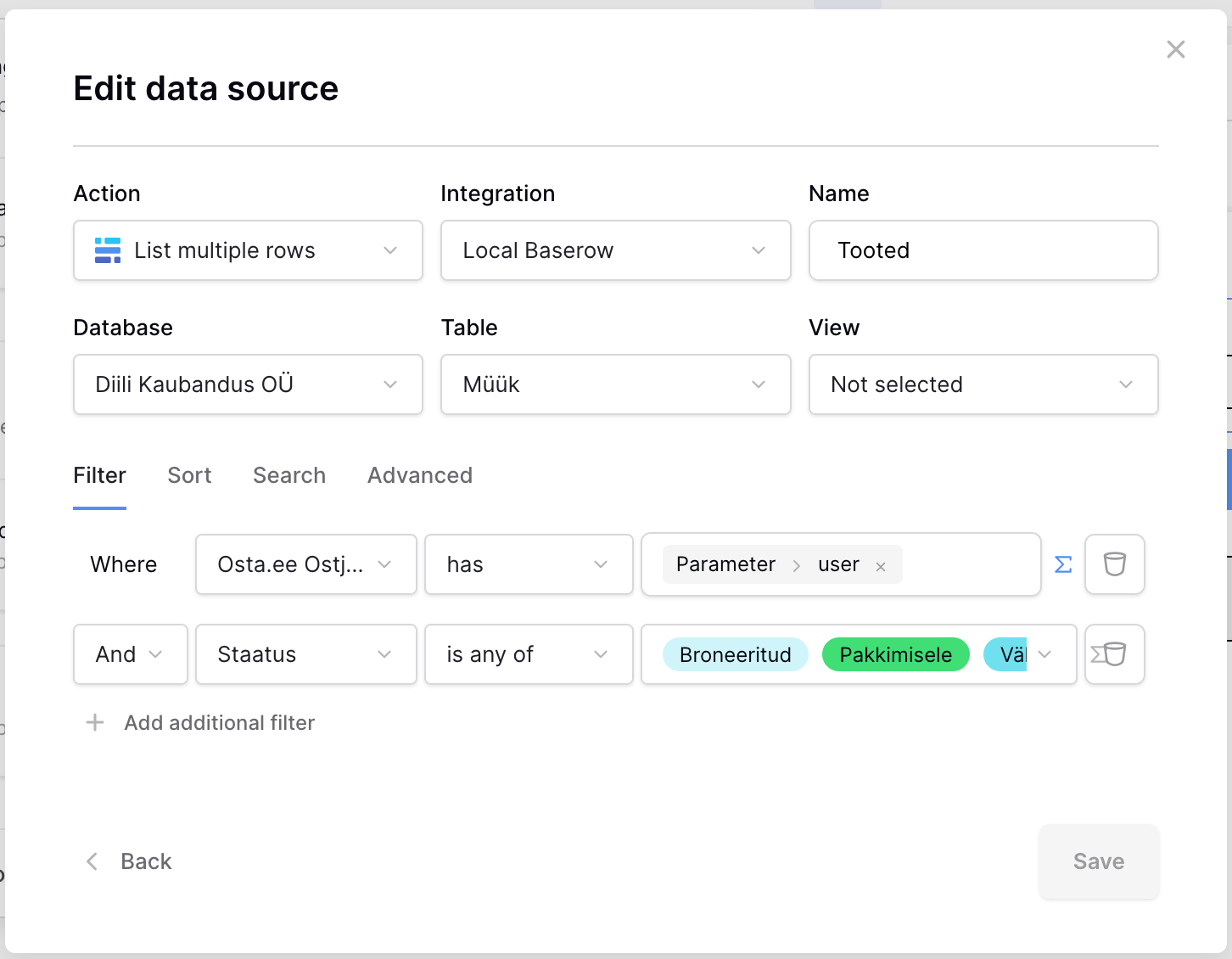Screen dimensions: 1232x959
Task: Change the 'is any of' filter operator
Action: click(x=528, y=654)
